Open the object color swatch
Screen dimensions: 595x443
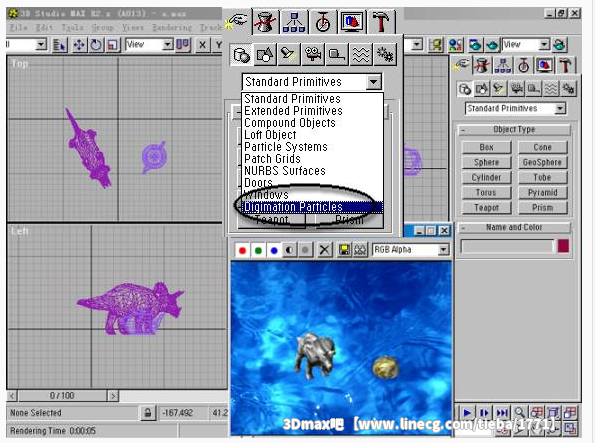click(x=564, y=246)
